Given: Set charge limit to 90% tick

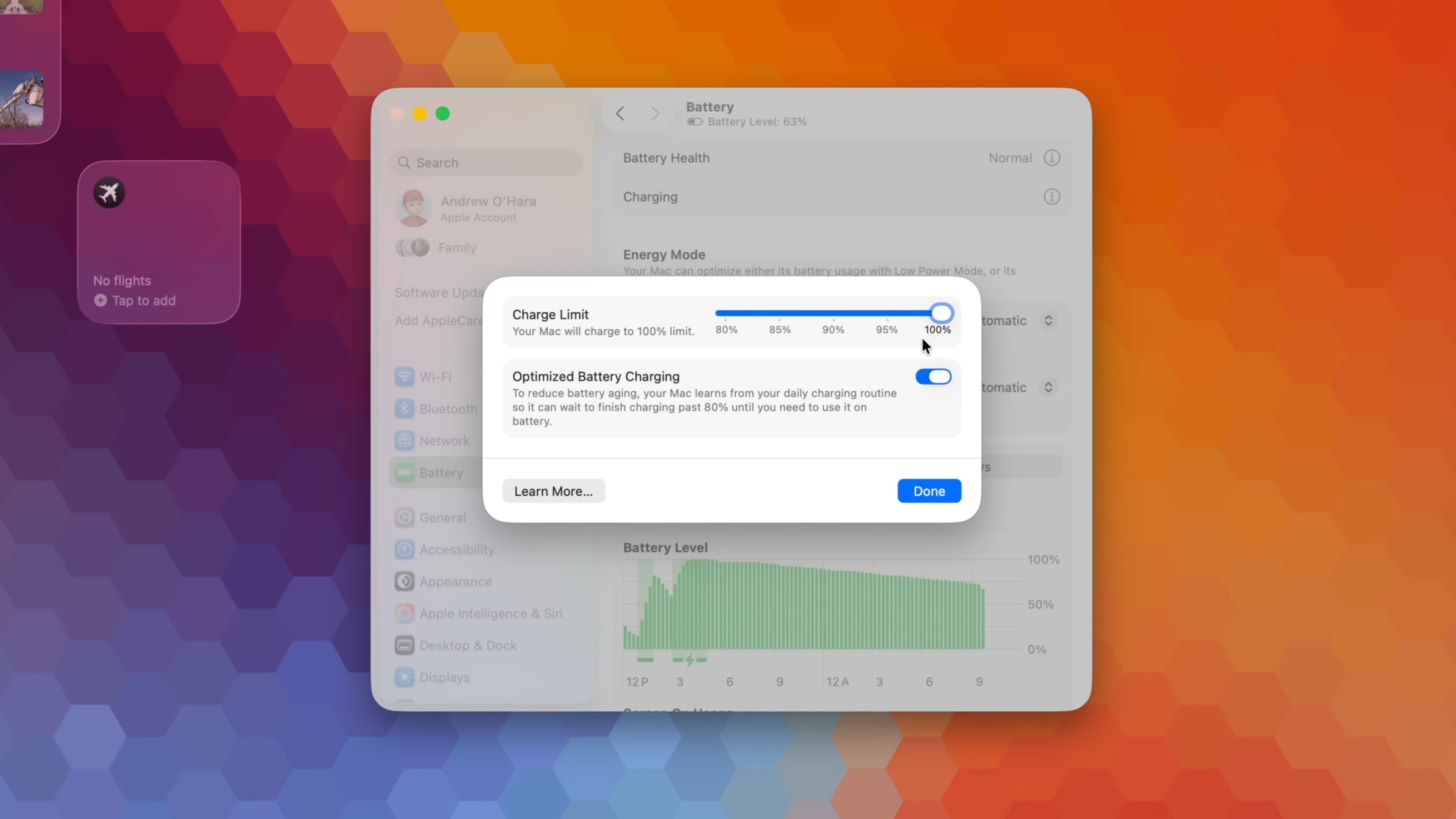Looking at the screenshot, I should click(x=833, y=329).
